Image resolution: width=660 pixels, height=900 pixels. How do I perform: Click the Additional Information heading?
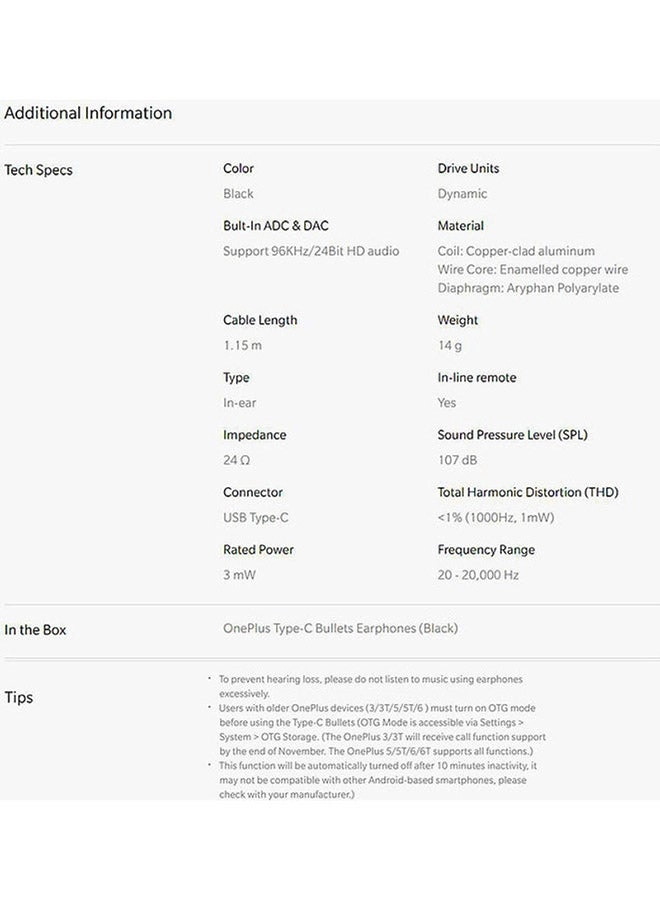point(88,113)
